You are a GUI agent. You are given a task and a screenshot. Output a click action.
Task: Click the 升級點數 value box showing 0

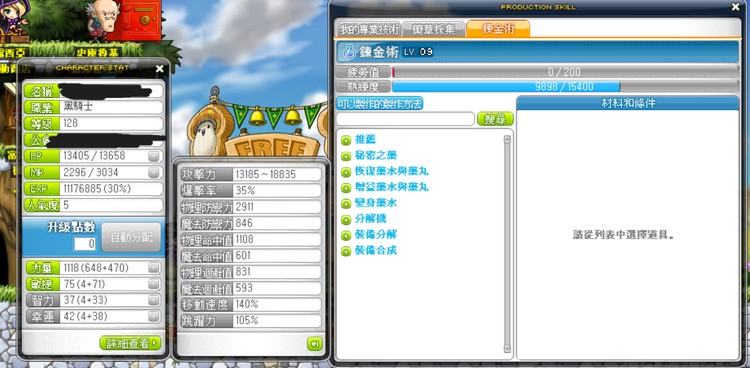pyautogui.click(x=85, y=244)
